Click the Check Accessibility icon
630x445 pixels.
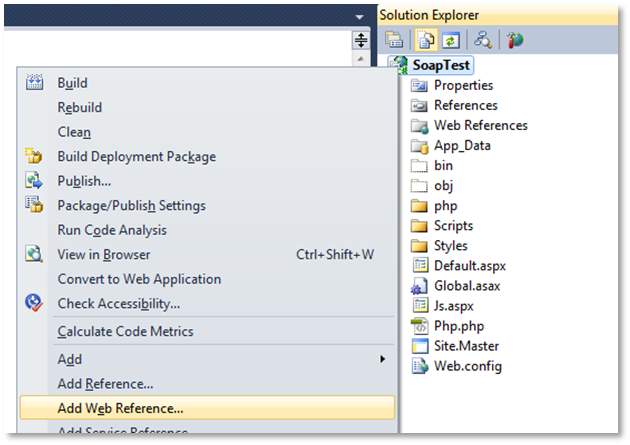[x=34, y=303]
